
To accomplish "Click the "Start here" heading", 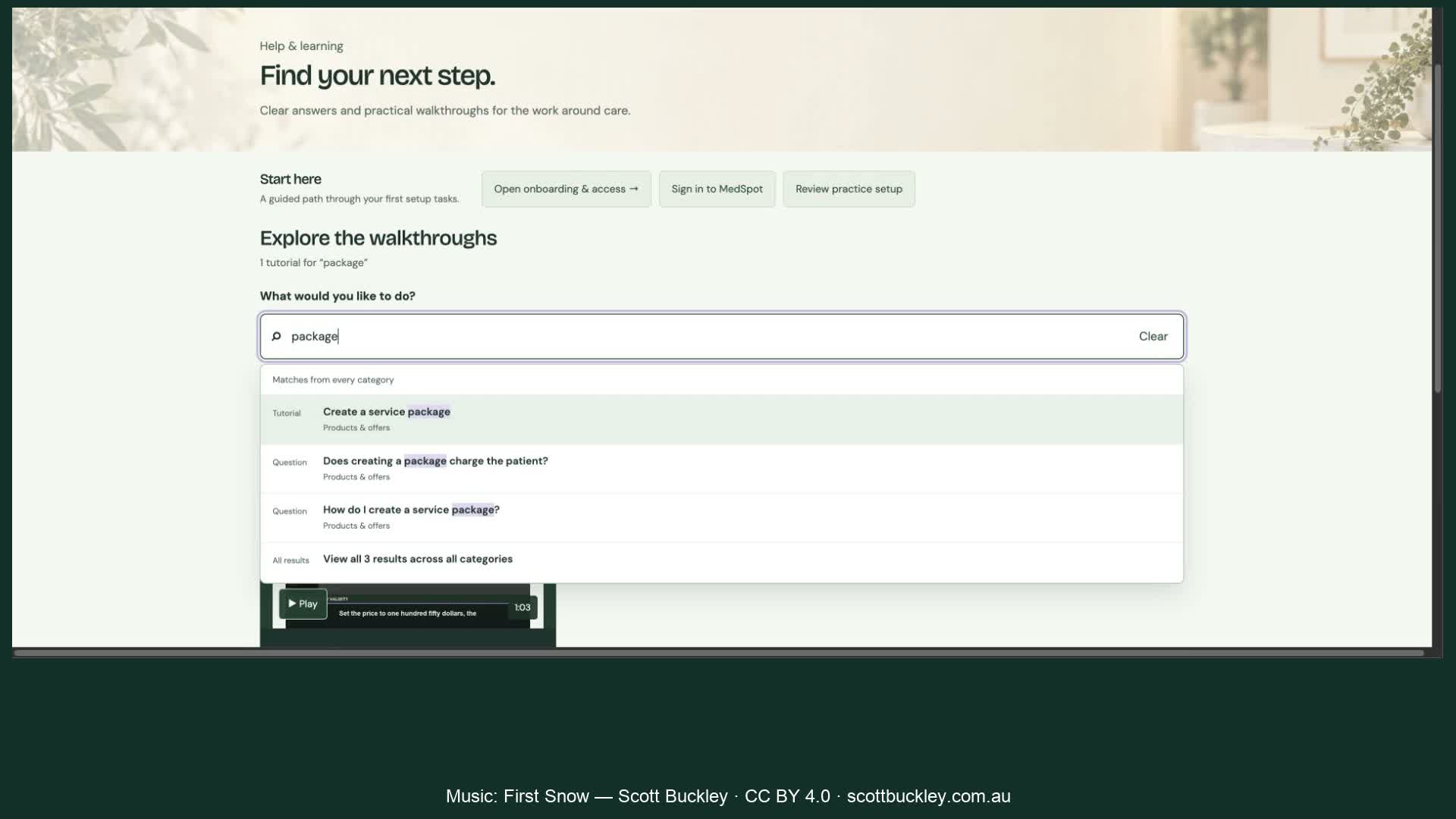I will 290,179.
